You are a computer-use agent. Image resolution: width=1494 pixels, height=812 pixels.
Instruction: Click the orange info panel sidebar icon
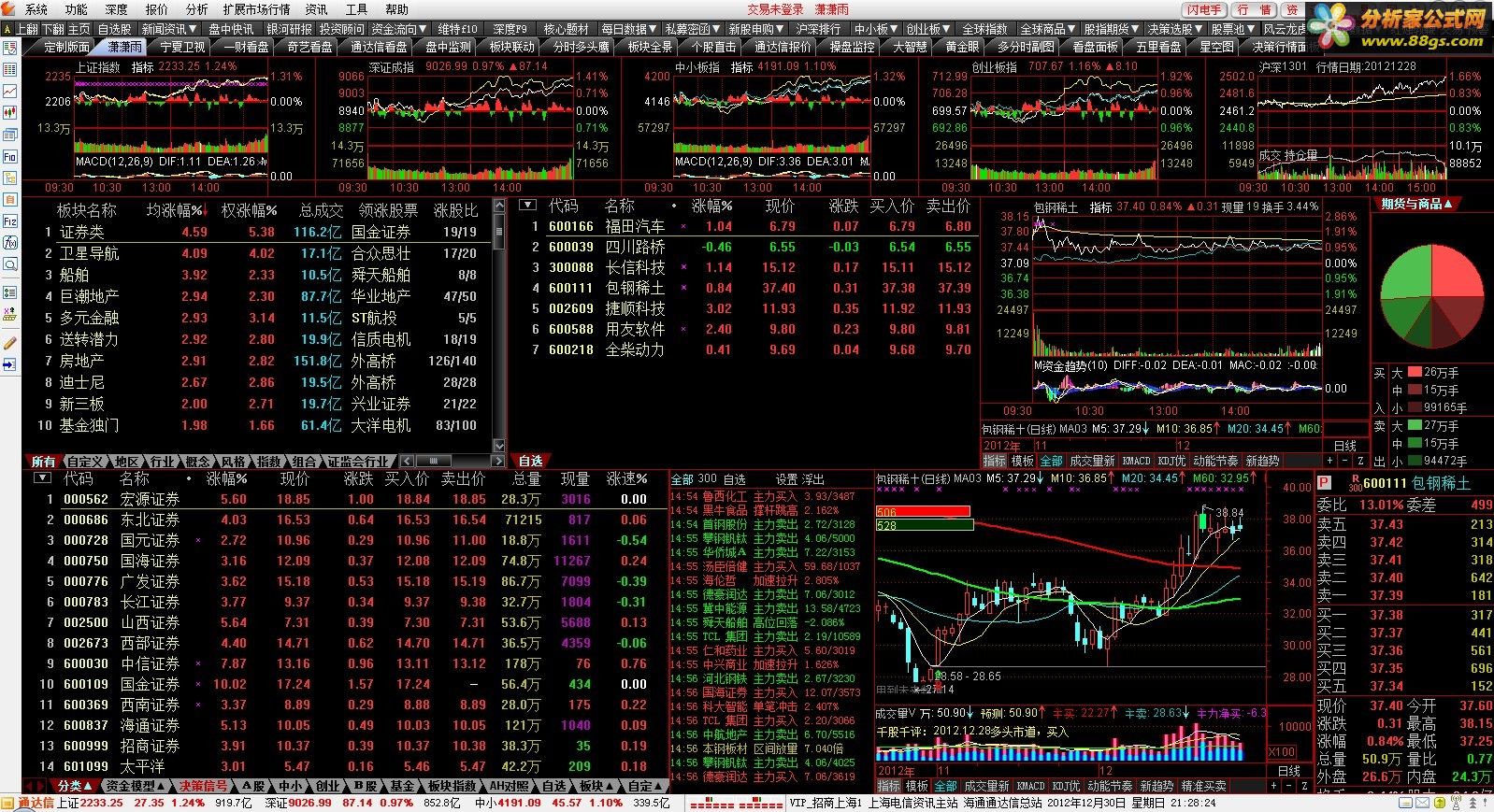click(9, 200)
